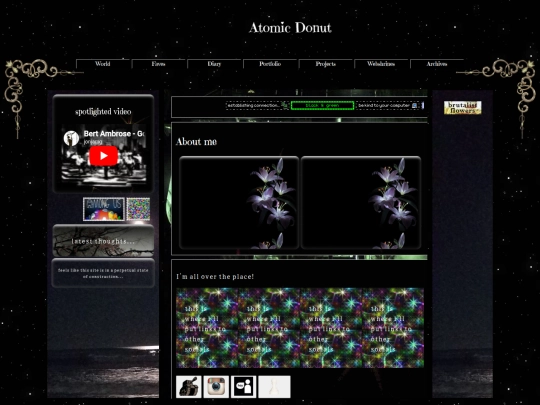This screenshot has height=405, width=540.
Task: Click the second lily flower card
Action: pos(361,202)
